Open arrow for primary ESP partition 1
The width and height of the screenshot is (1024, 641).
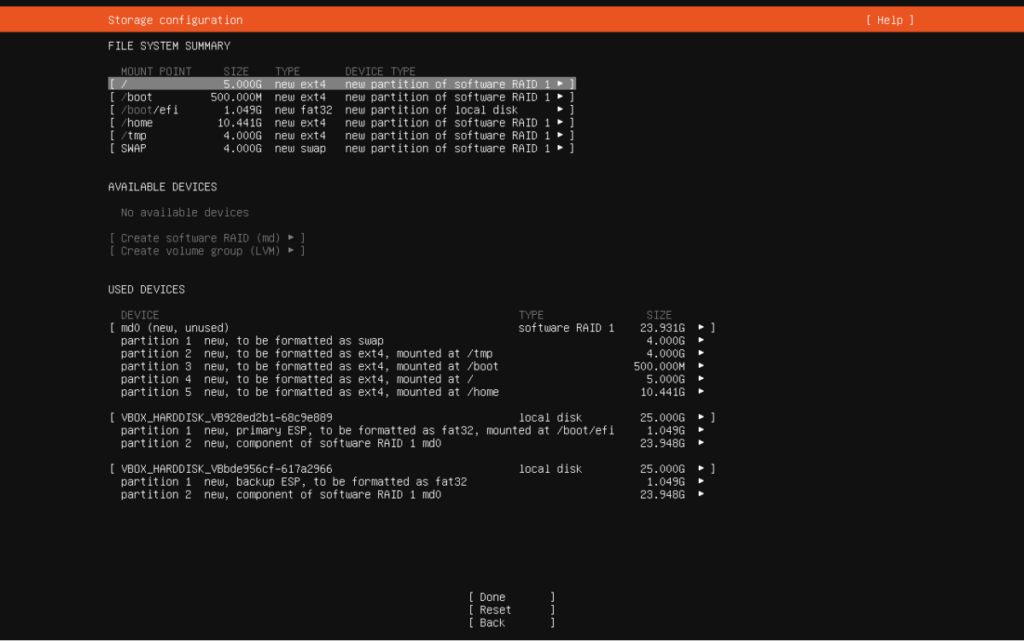click(701, 430)
